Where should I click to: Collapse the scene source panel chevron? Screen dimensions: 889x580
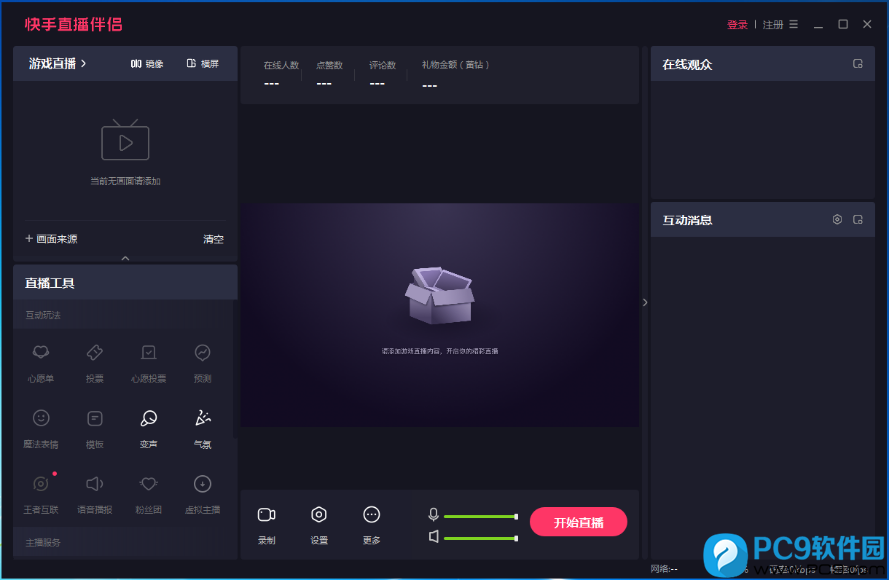125,258
